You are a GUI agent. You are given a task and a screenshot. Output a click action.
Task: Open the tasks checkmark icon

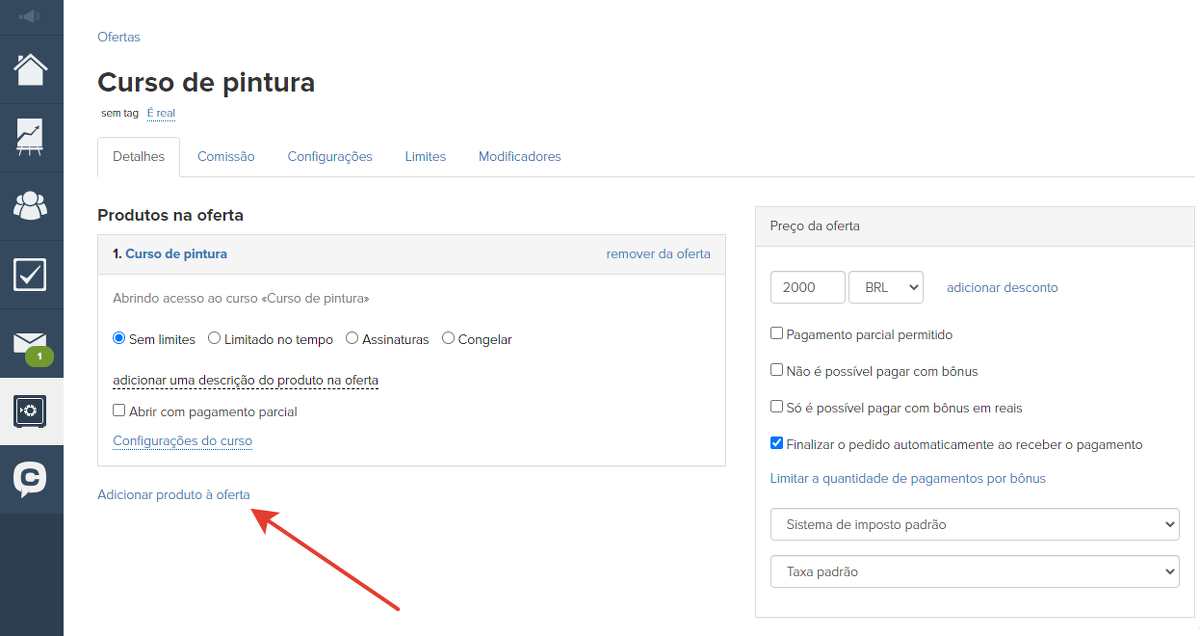(x=31, y=274)
